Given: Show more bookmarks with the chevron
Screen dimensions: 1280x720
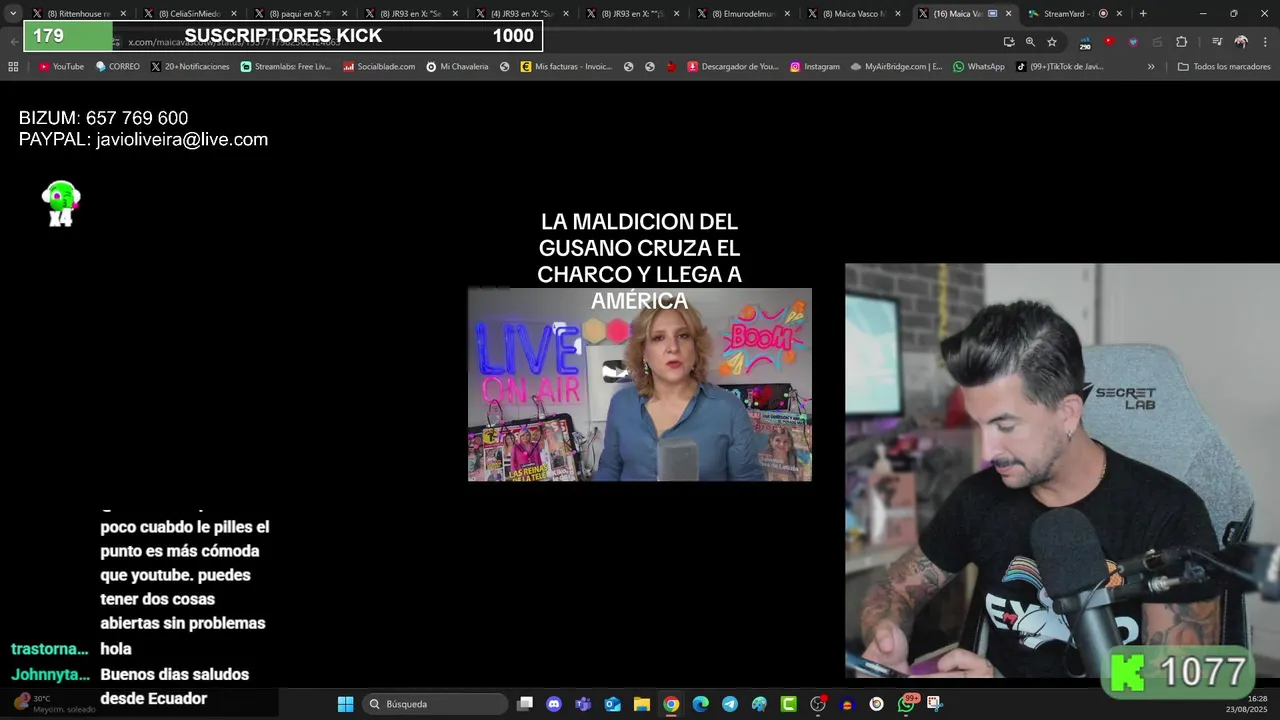Looking at the screenshot, I should click(x=1151, y=67).
